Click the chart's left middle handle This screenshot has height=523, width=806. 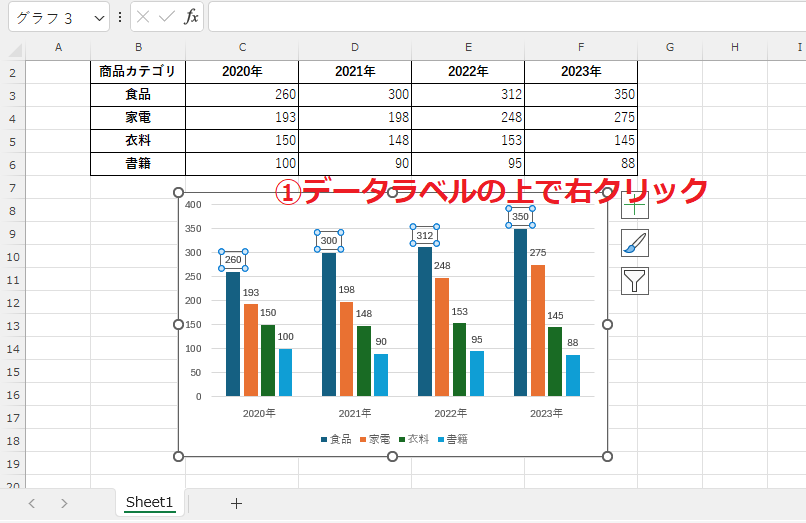pos(178,324)
